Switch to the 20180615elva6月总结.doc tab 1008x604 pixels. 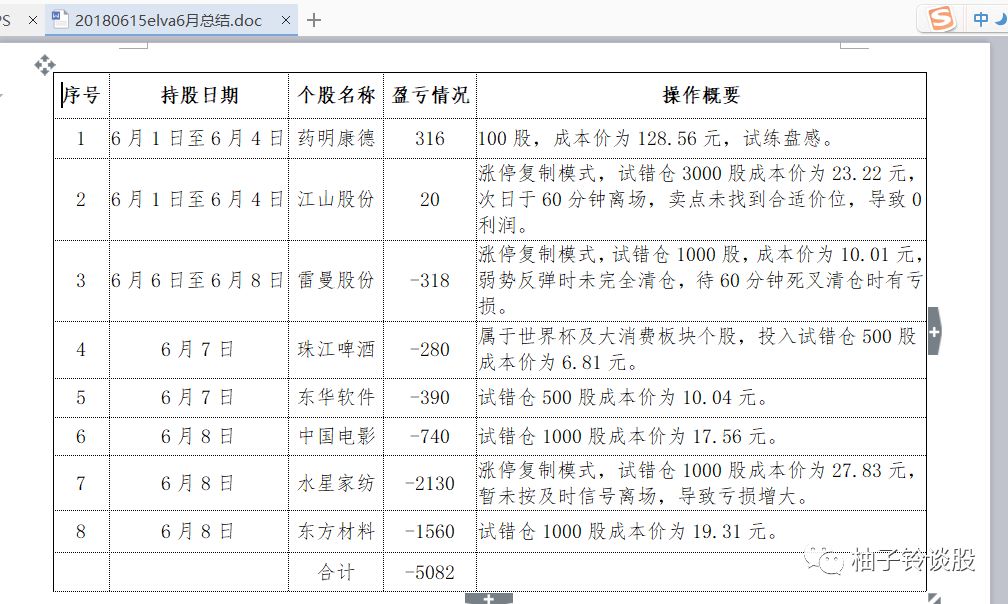171,20
